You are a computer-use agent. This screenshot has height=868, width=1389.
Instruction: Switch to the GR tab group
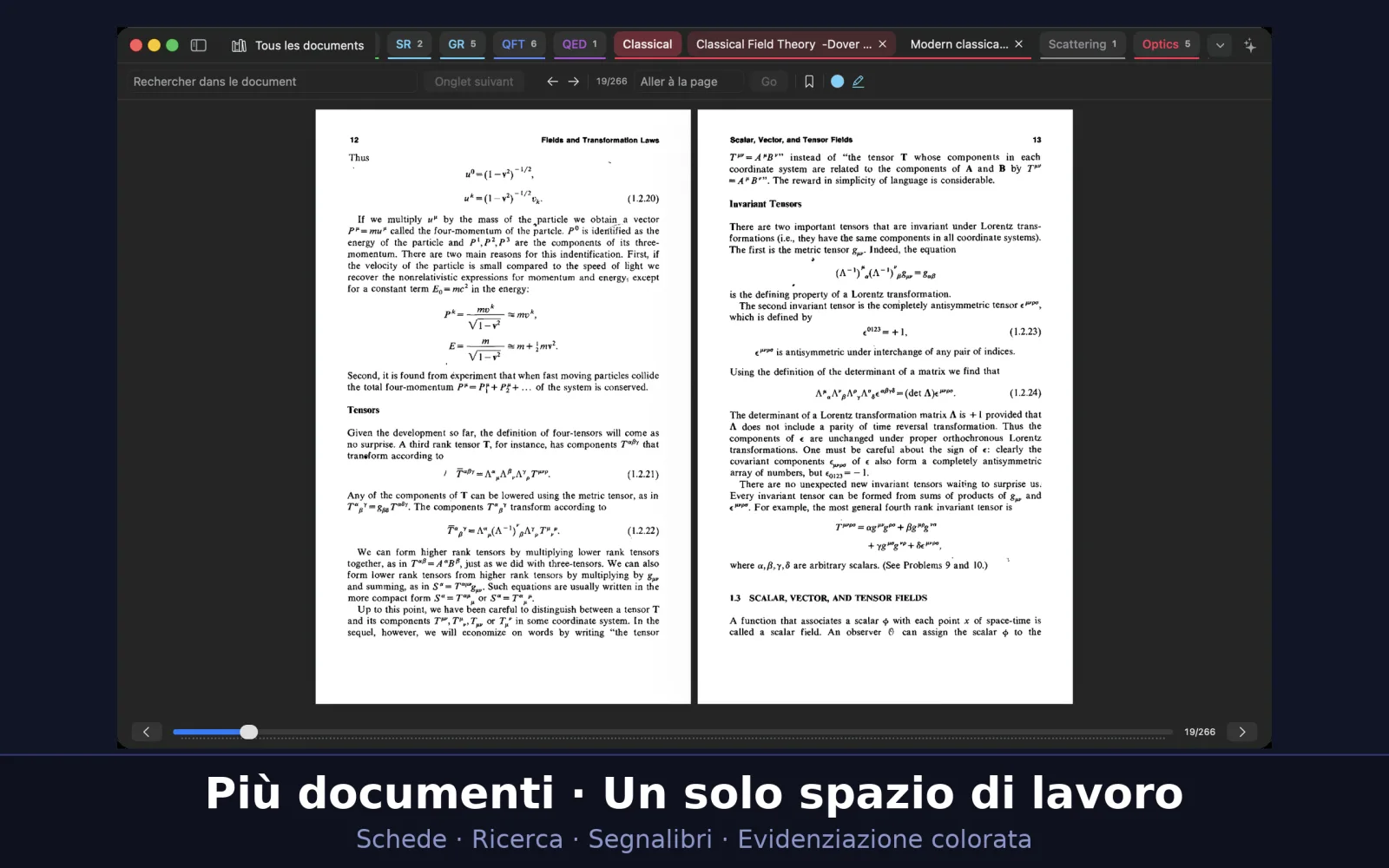(x=462, y=44)
